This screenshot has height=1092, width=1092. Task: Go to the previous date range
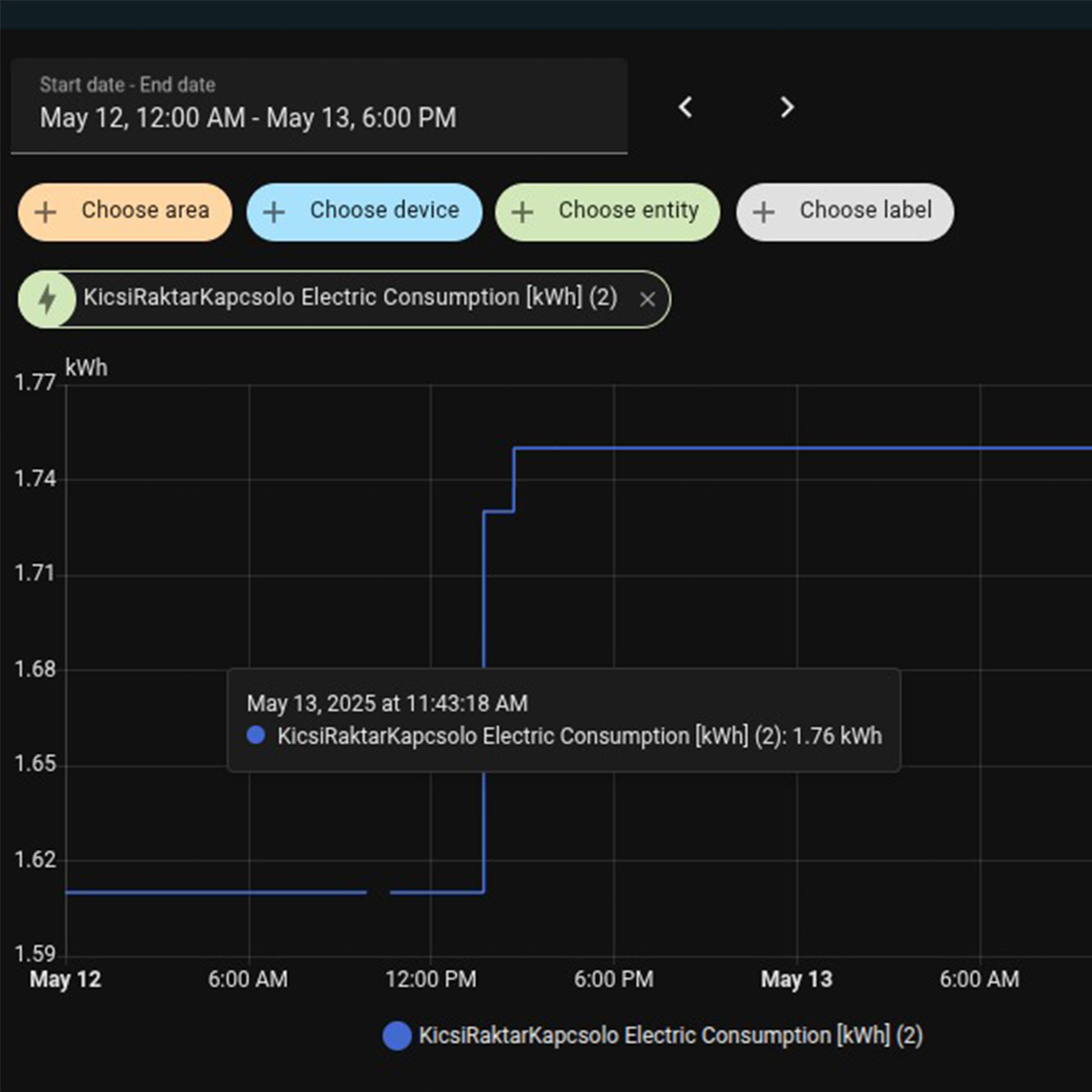(686, 107)
